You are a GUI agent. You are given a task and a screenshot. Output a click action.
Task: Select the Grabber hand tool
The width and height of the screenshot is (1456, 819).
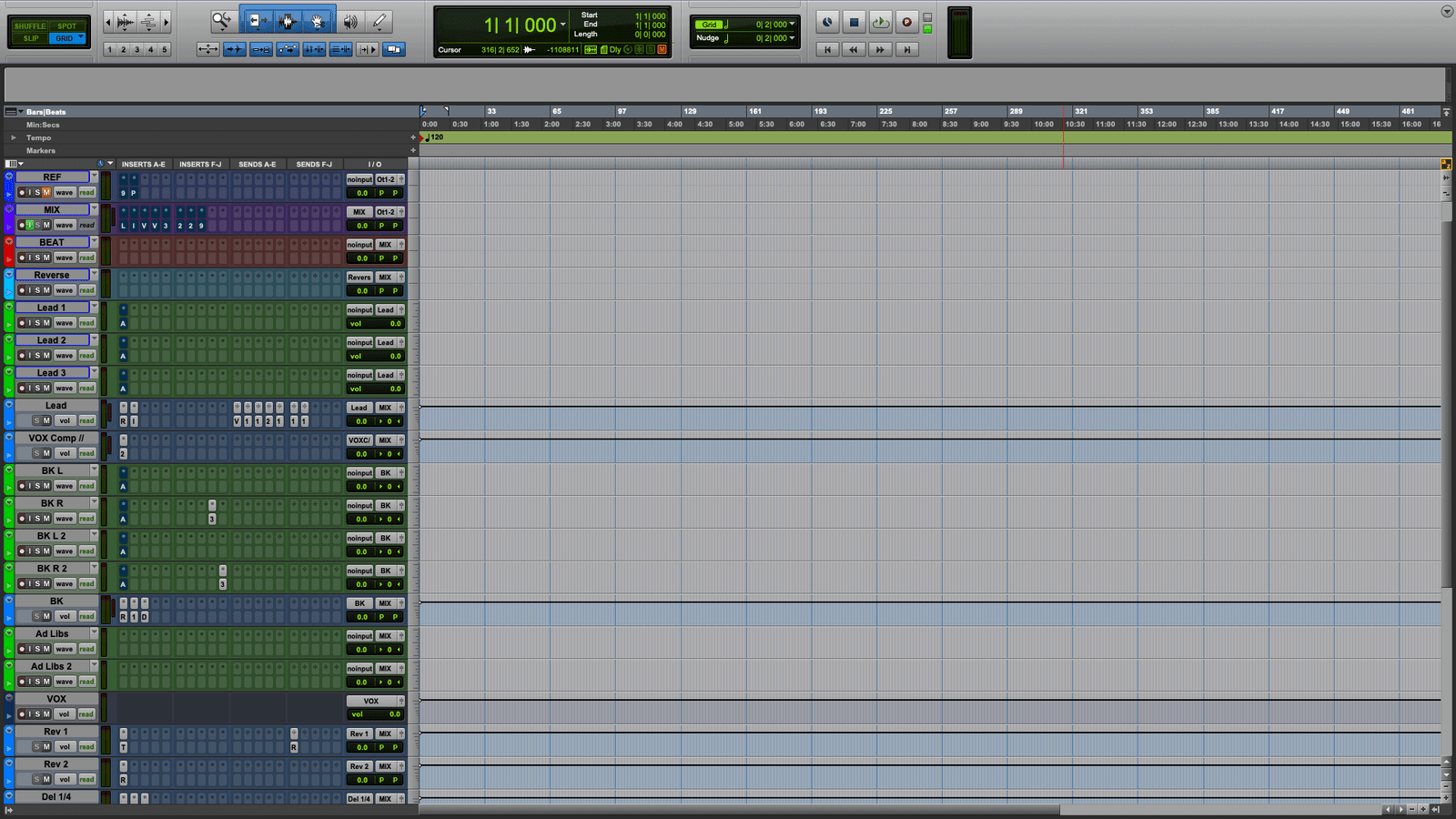tap(318, 20)
